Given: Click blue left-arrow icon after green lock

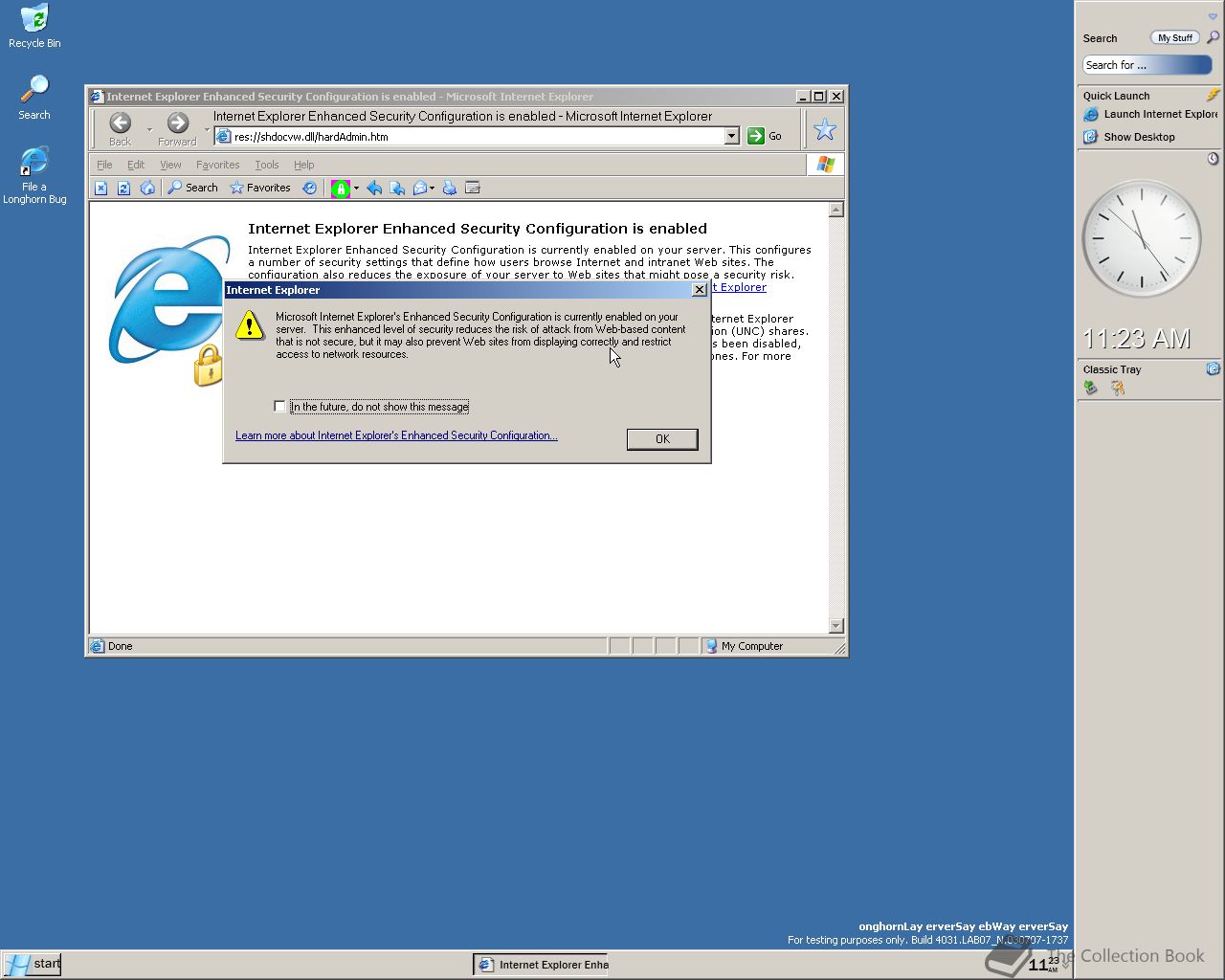Looking at the screenshot, I should pos(374,189).
